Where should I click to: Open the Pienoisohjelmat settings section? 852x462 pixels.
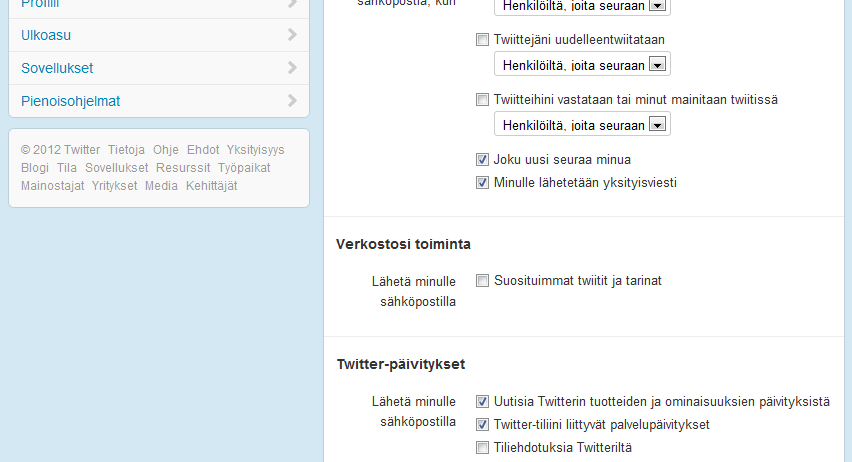(159, 101)
